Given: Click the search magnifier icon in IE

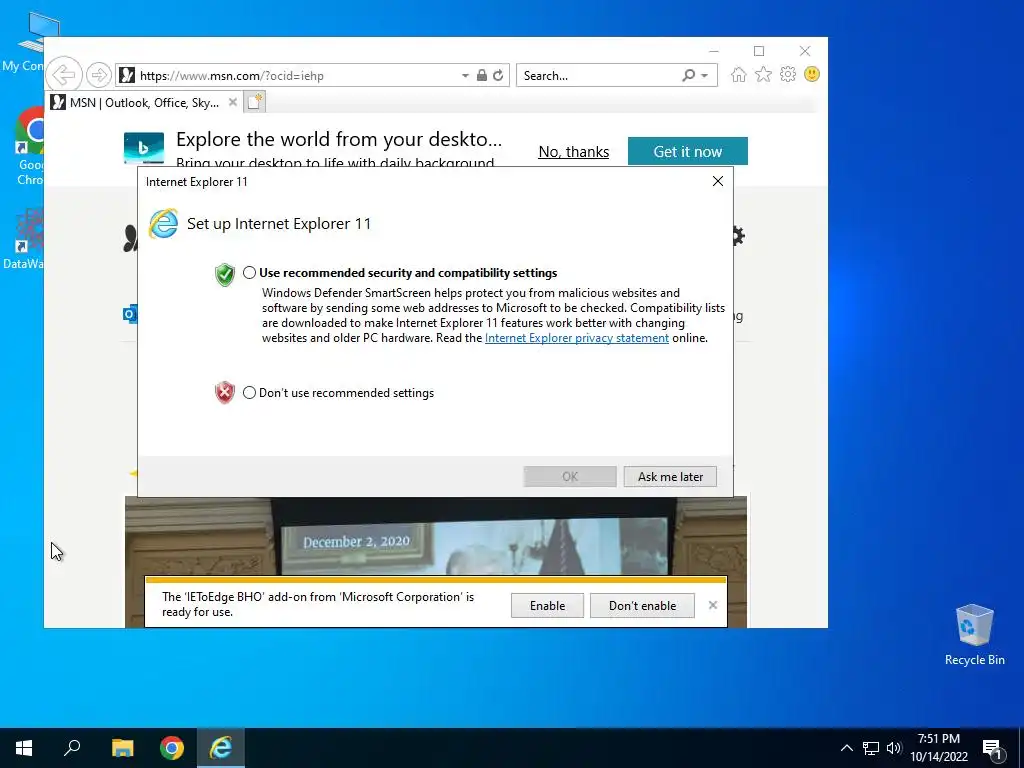Looking at the screenshot, I should [688, 75].
